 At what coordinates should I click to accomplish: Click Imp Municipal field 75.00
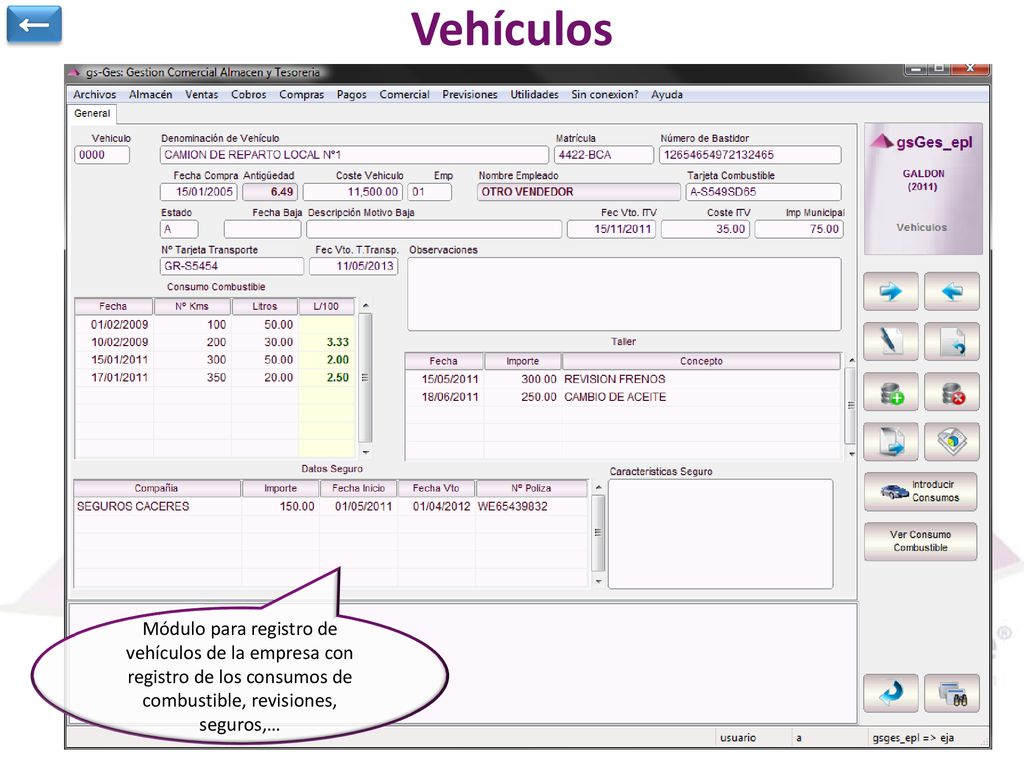click(x=799, y=229)
